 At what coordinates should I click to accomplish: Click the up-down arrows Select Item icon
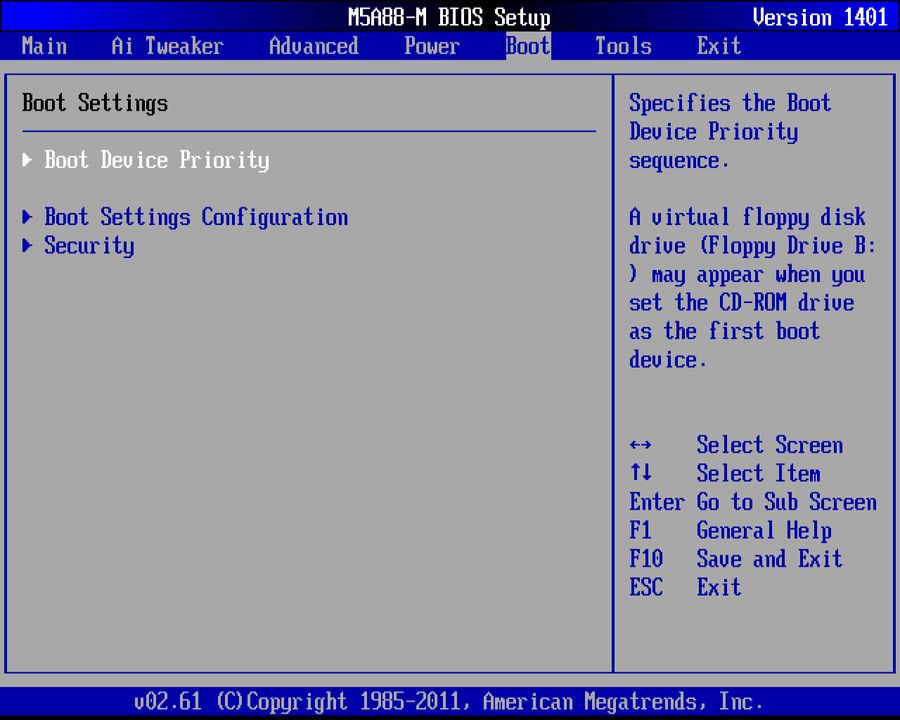(640, 473)
